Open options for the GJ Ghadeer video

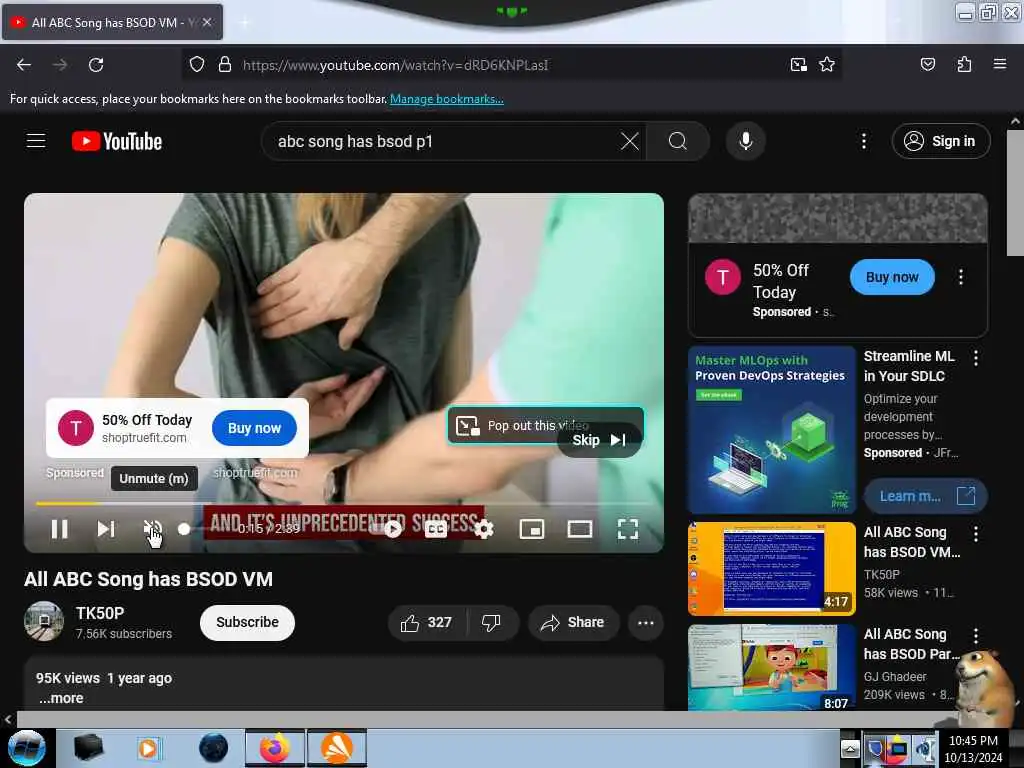pos(976,635)
